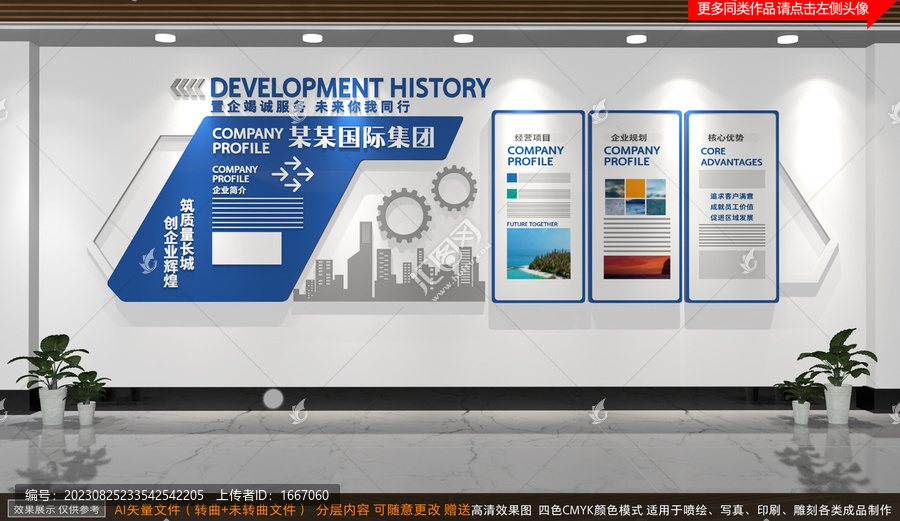Select the 企业简介 label
The image size is (900, 521).
coord(229,190)
